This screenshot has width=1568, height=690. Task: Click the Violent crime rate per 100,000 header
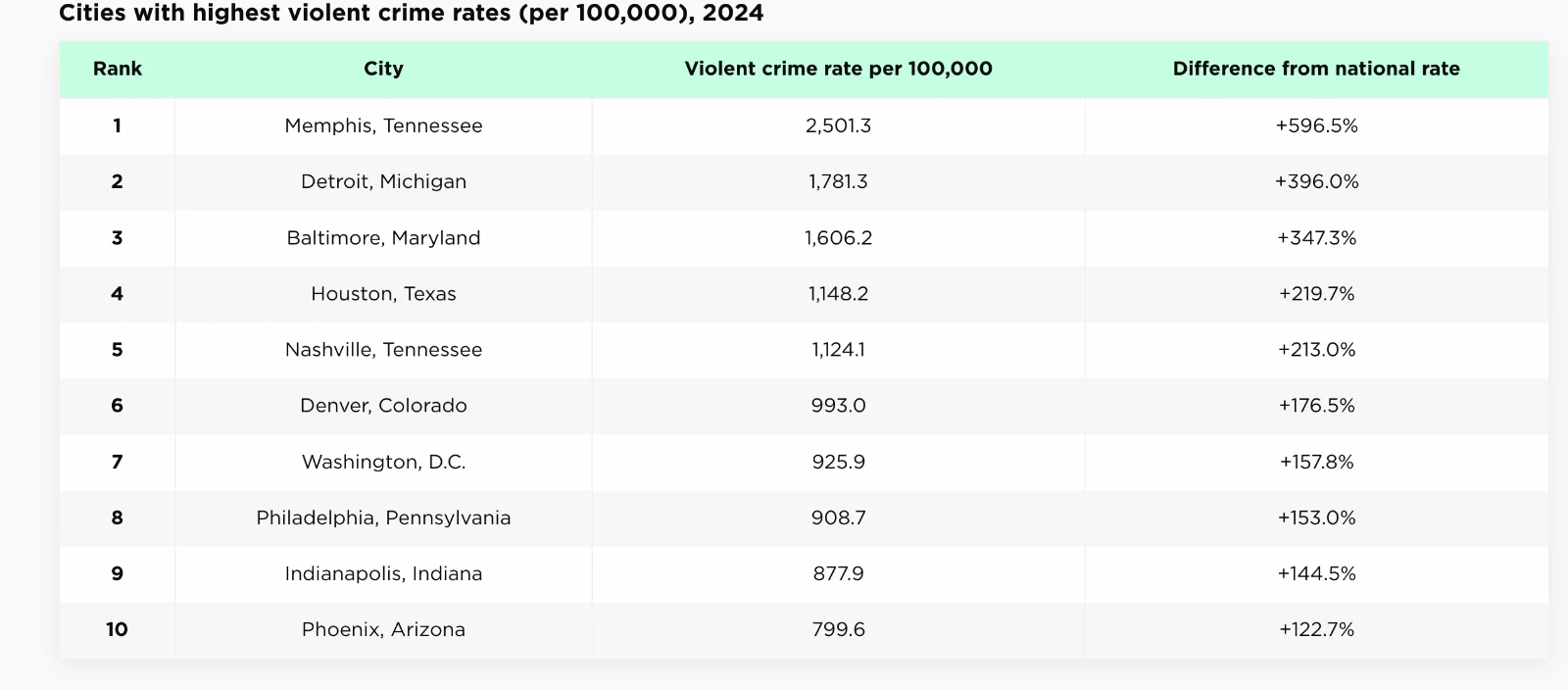tap(838, 69)
